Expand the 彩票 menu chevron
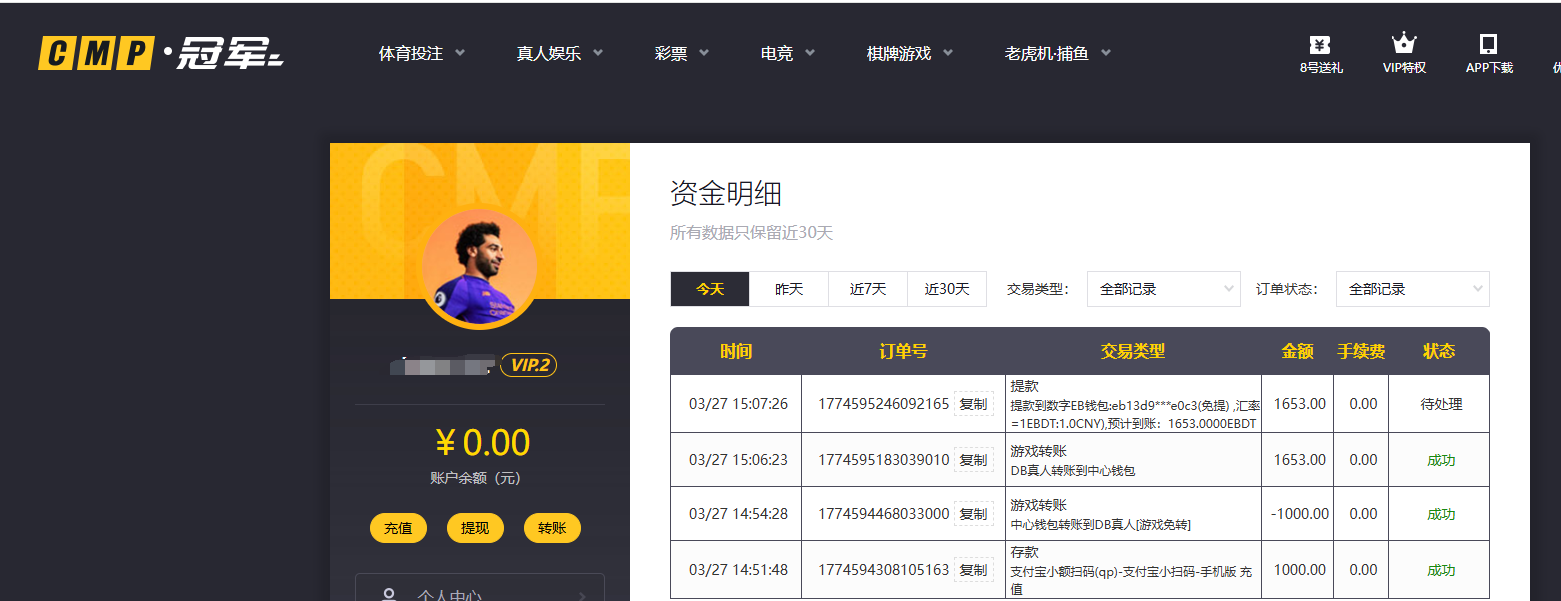This screenshot has height=601, width=1561. (x=703, y=53)
